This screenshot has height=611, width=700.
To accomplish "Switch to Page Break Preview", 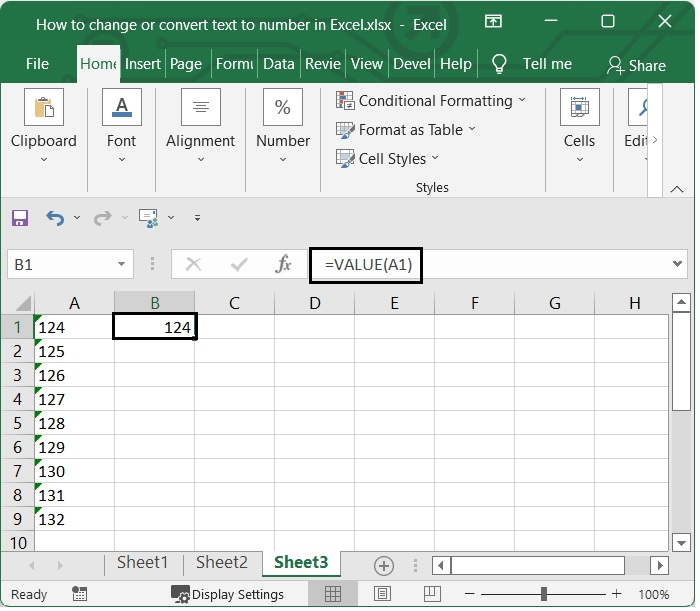I will (432, 594).
